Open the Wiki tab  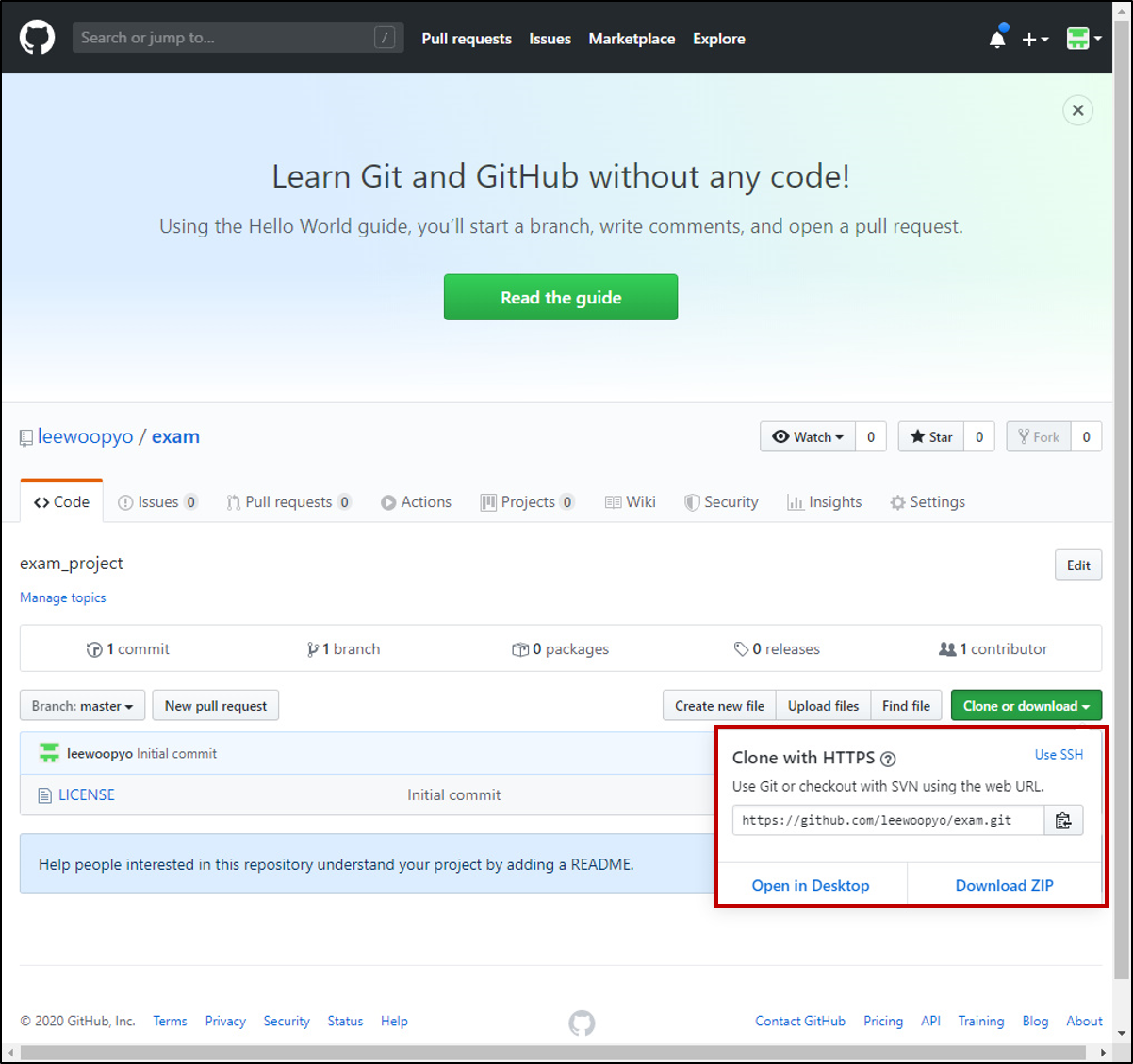click(x=630, y=502)
